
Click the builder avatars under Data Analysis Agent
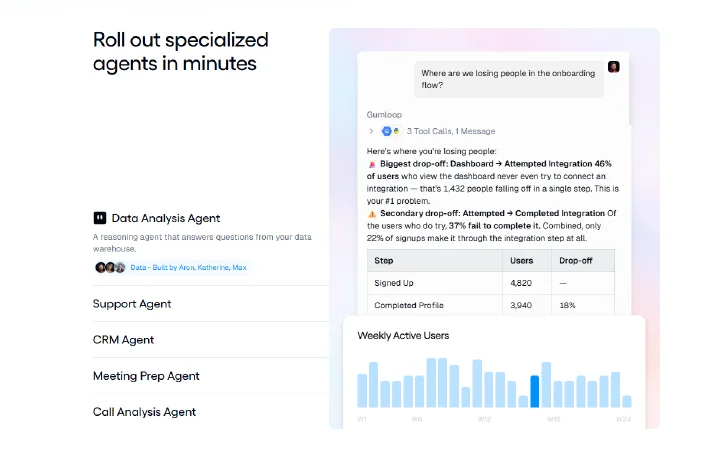(x=110, y=267)
